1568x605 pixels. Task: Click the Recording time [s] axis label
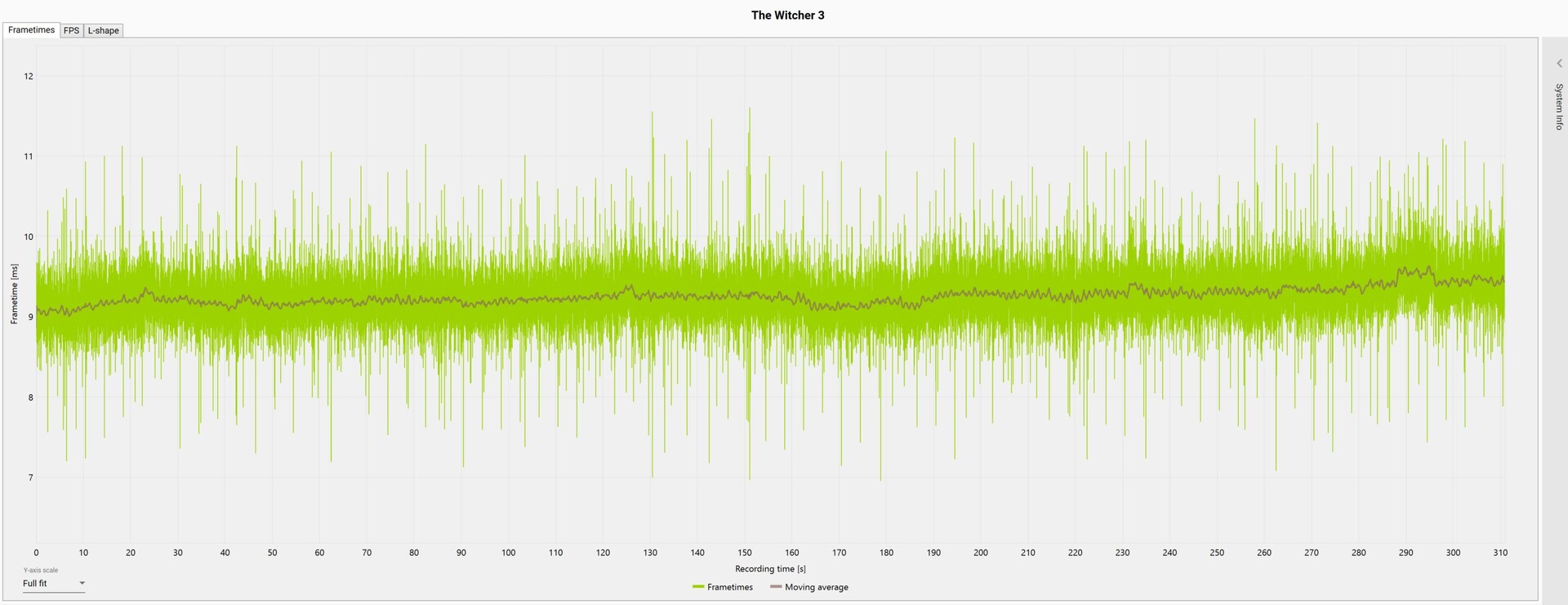(x=770, y=569)
